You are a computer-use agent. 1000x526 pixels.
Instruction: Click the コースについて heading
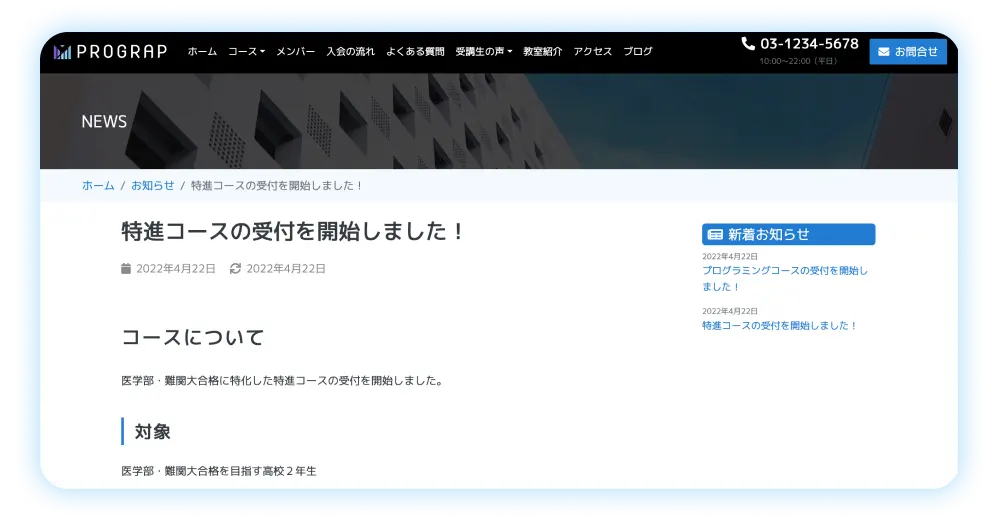193,337
